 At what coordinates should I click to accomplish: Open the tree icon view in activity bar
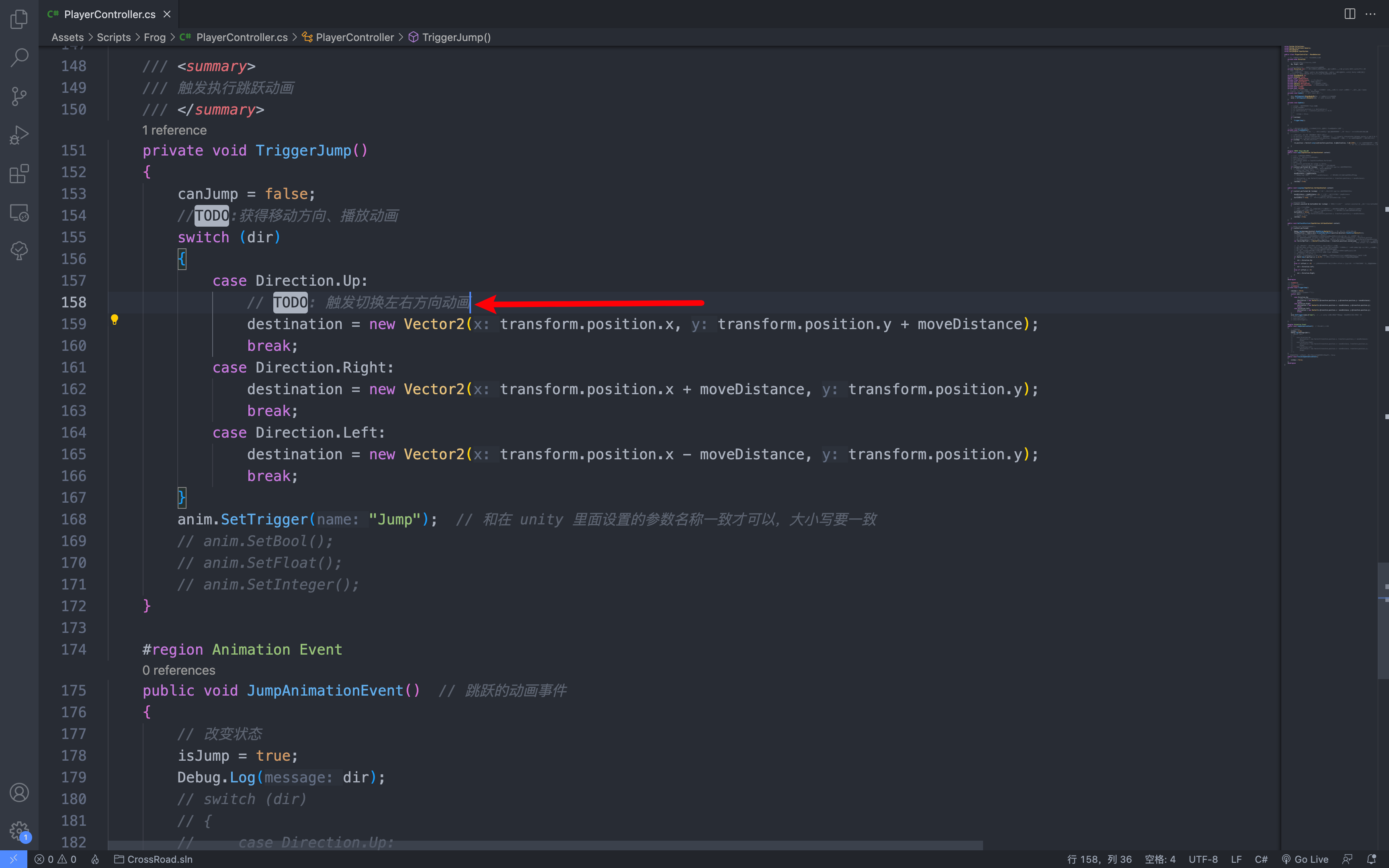click(19, 251)
